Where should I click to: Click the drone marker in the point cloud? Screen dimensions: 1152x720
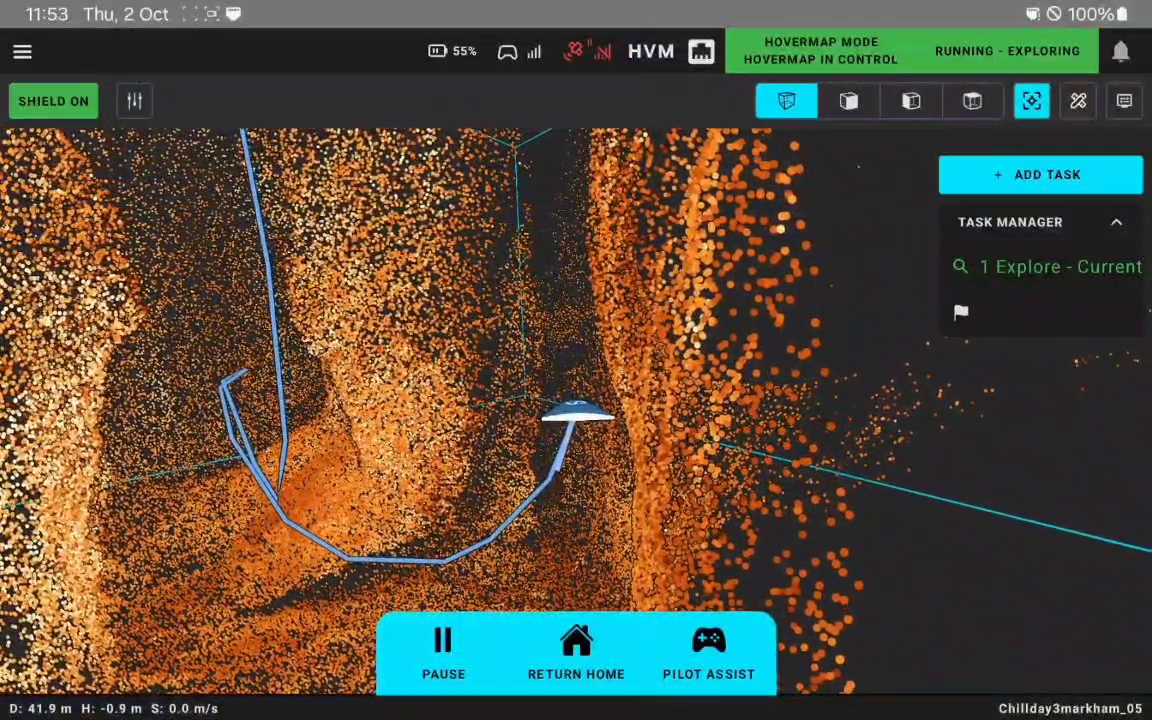(x=576, y=412)
